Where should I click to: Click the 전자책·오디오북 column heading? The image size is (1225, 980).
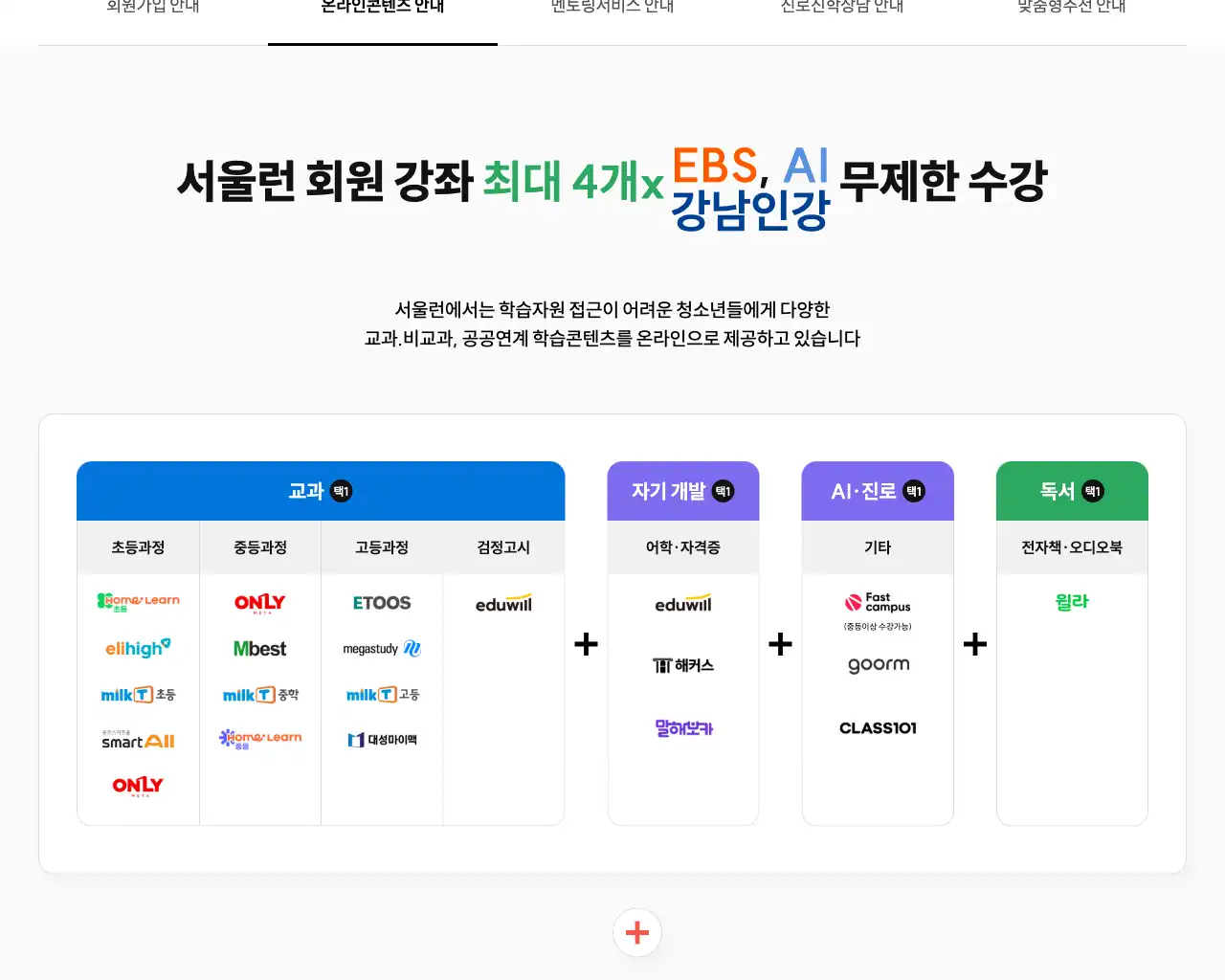[x=1072, y=547]
